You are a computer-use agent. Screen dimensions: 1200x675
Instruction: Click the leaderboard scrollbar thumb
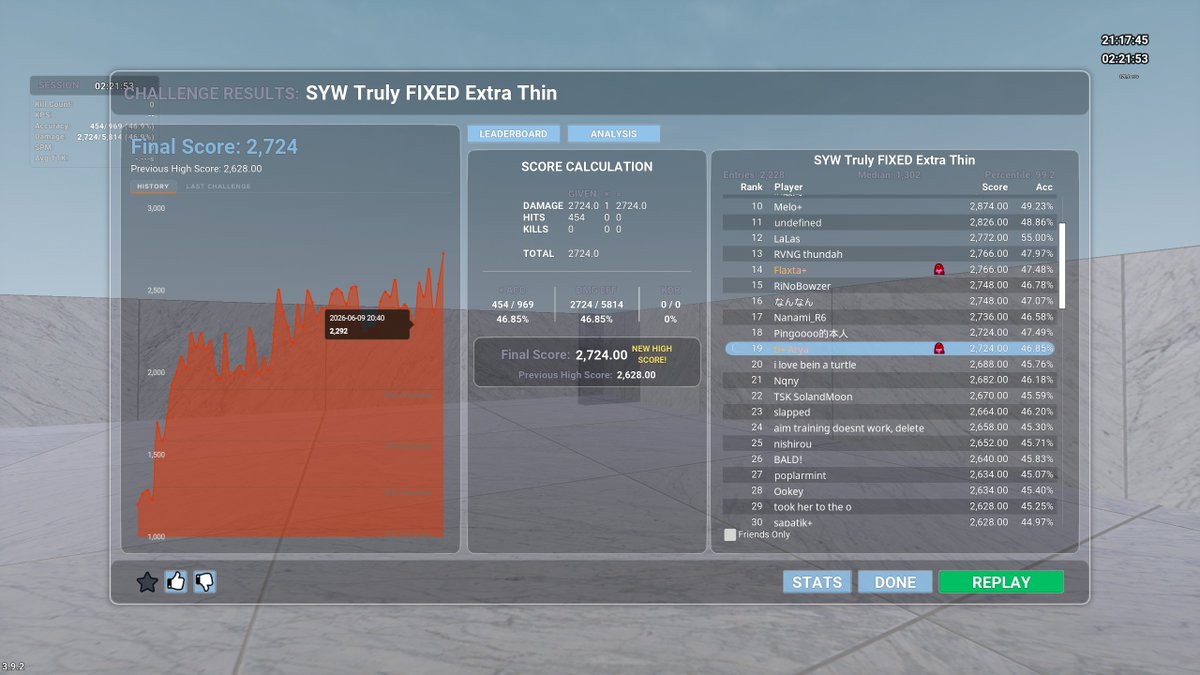1062,265
